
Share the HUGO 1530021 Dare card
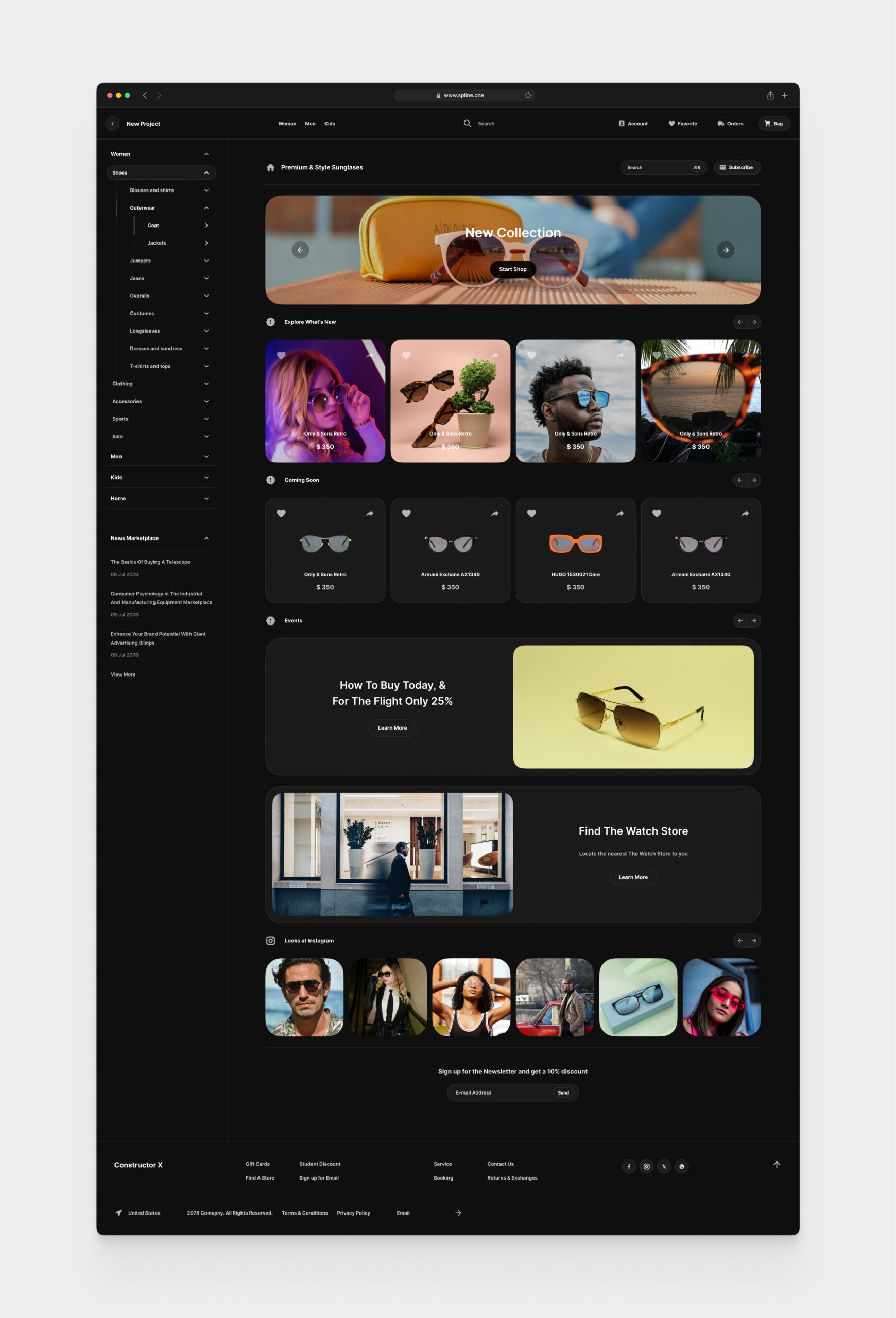tap(620, 514)
